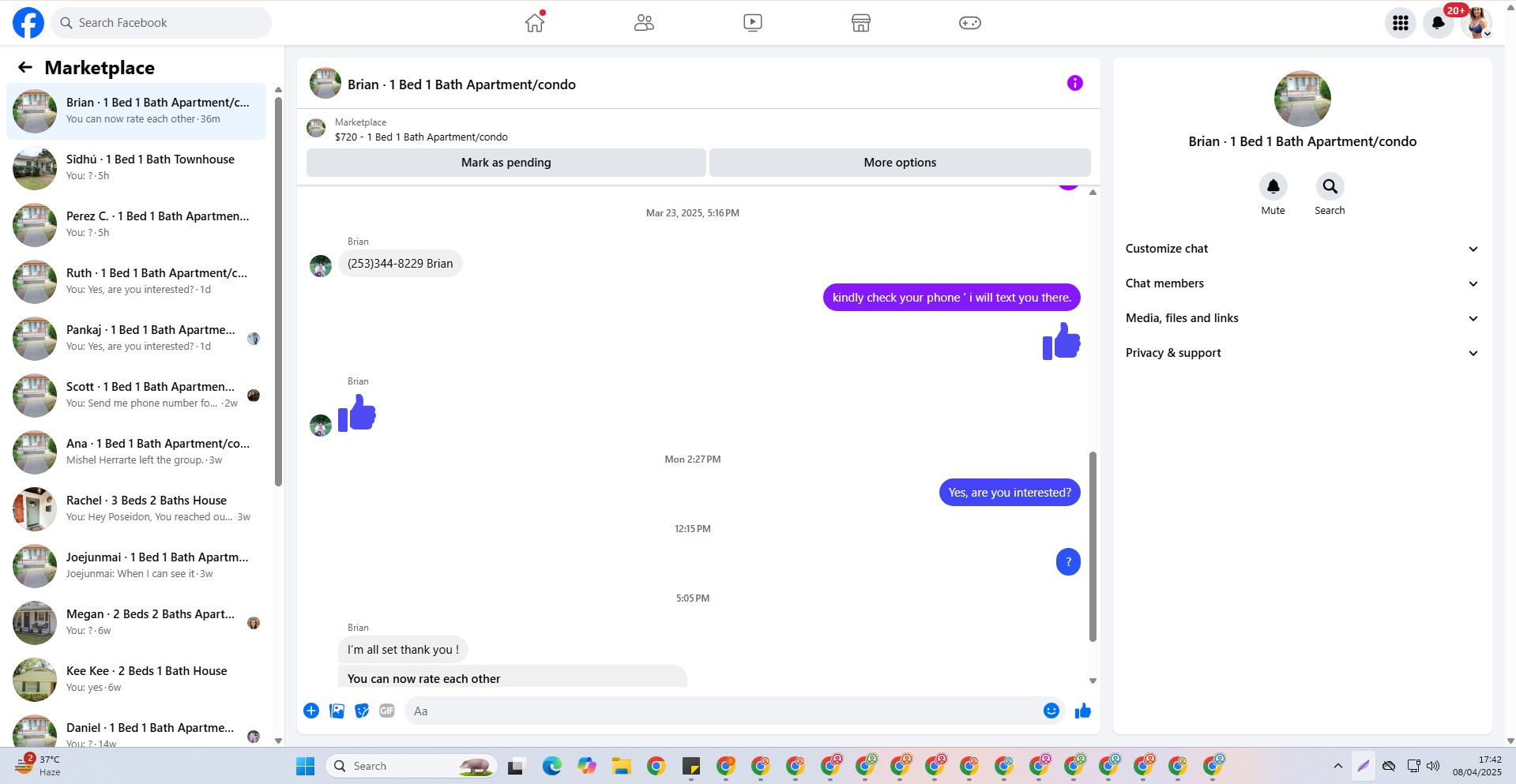The image size is (1516, 784).
Task: Expand Chat members section
Action: click(x=1302, y=283)
